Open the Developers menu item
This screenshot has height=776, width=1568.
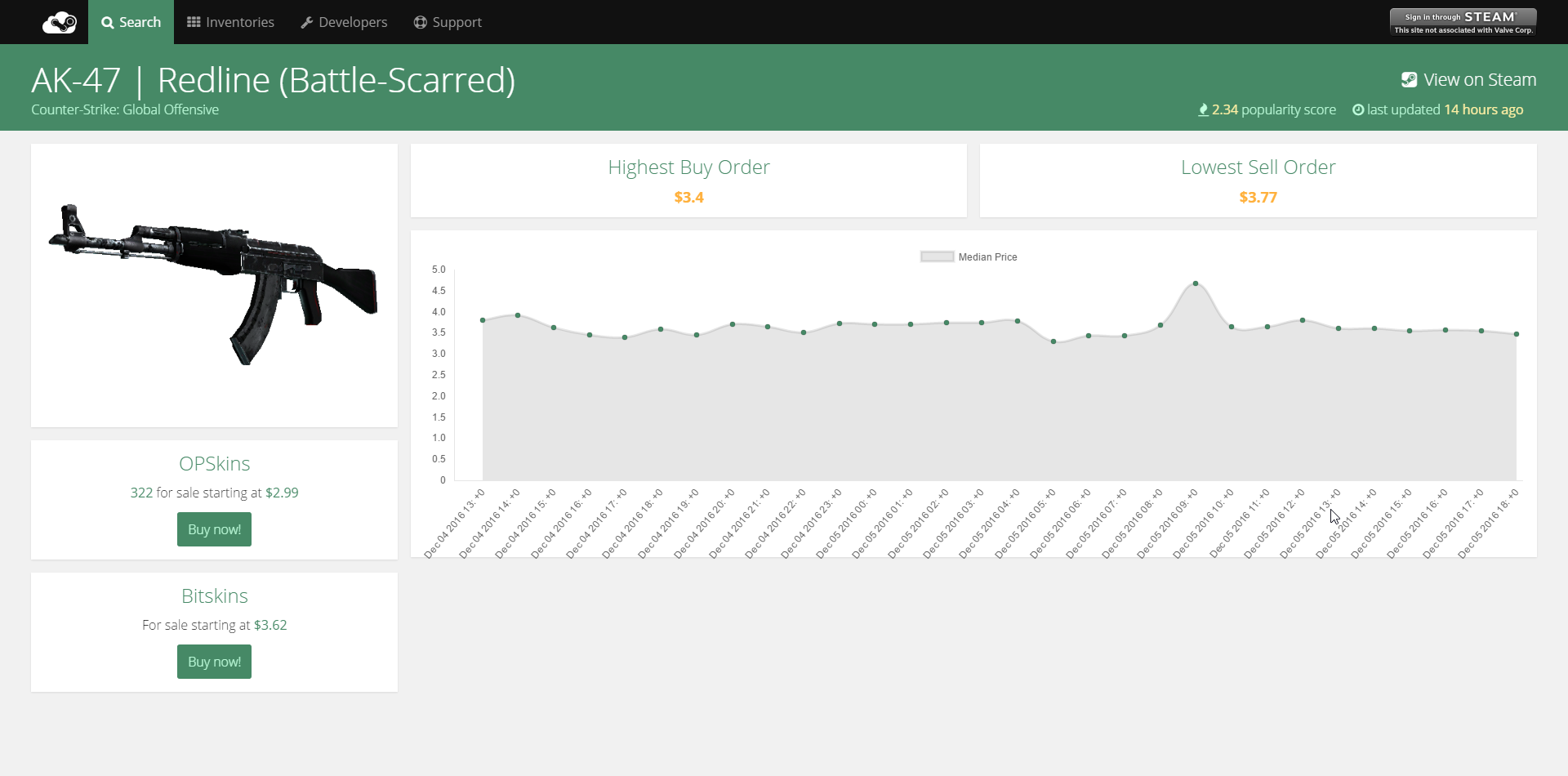(x=353, y=22)
